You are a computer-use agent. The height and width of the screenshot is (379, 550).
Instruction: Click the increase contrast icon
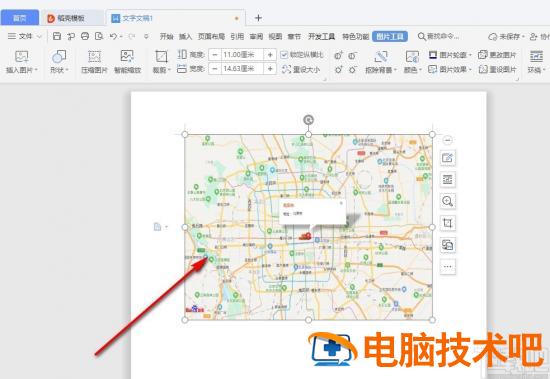[x=338, y=55]
